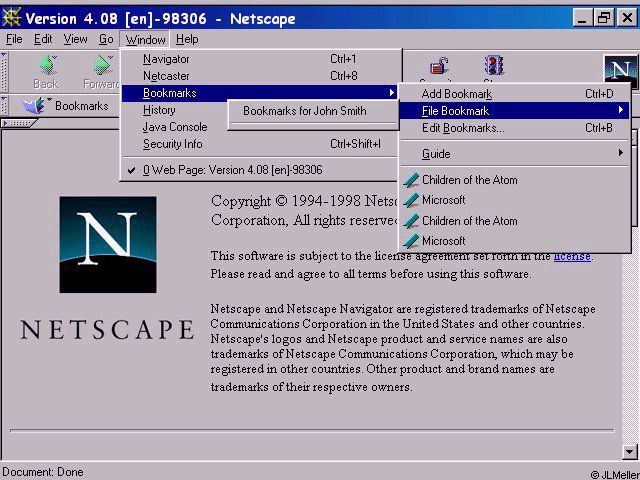Expand the Bookmarks submenu arrow
Image resolution: width=640 pixels, height=480 pixels.
[x=391, y=93]
